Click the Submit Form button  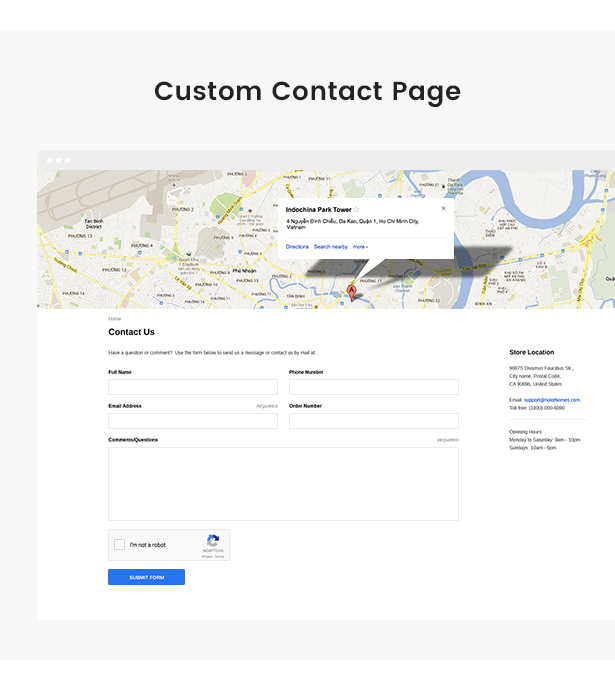click(146, 577)
